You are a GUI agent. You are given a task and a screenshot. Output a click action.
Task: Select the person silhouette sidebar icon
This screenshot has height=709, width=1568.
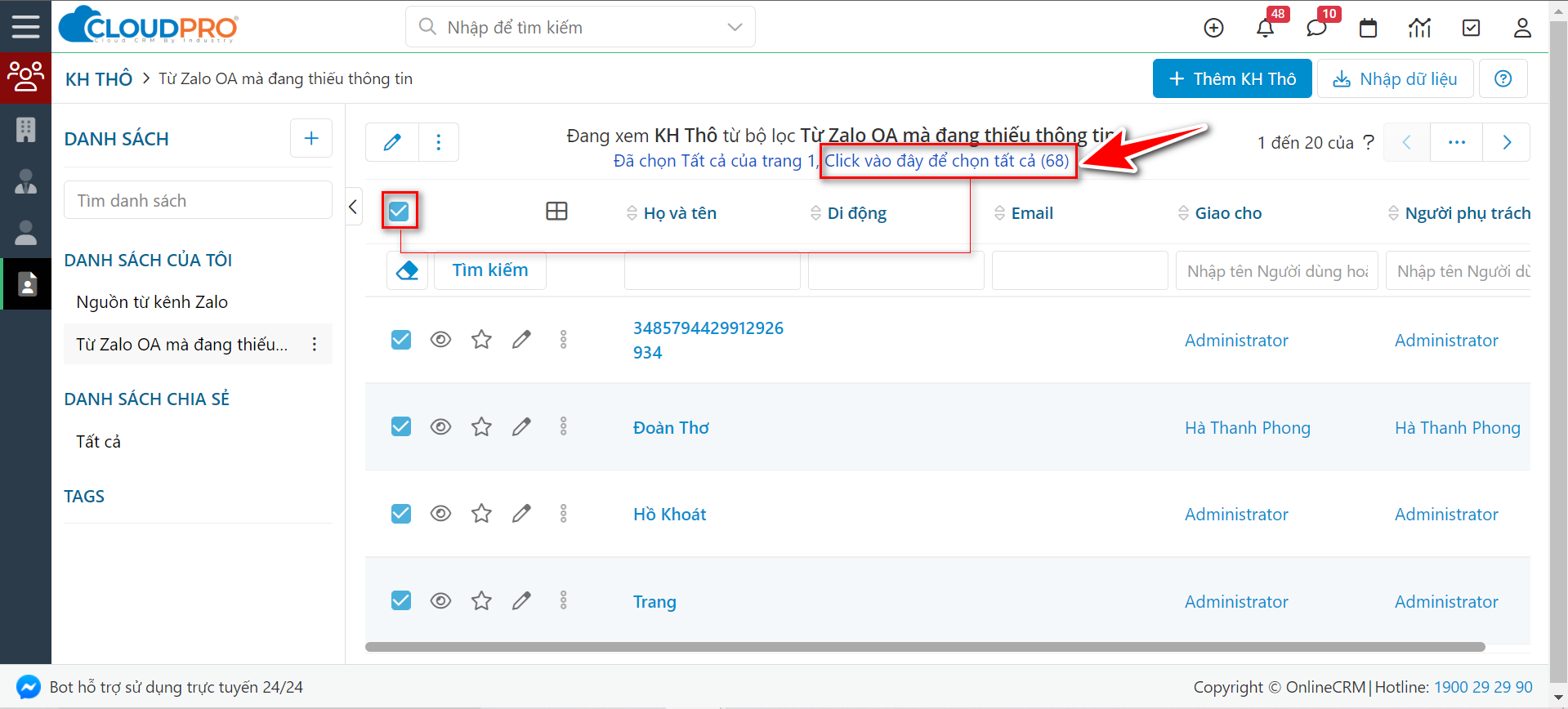coord(25,233)
